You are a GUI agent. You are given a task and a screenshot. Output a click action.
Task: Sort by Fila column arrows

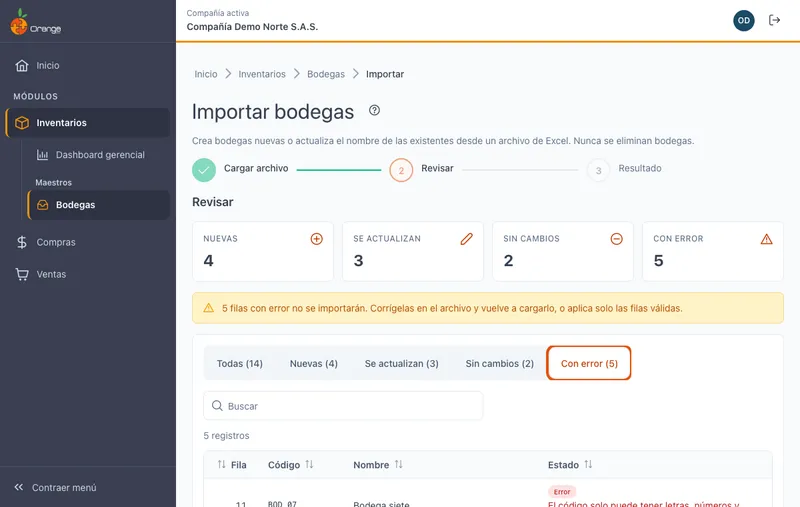(221, 464)
